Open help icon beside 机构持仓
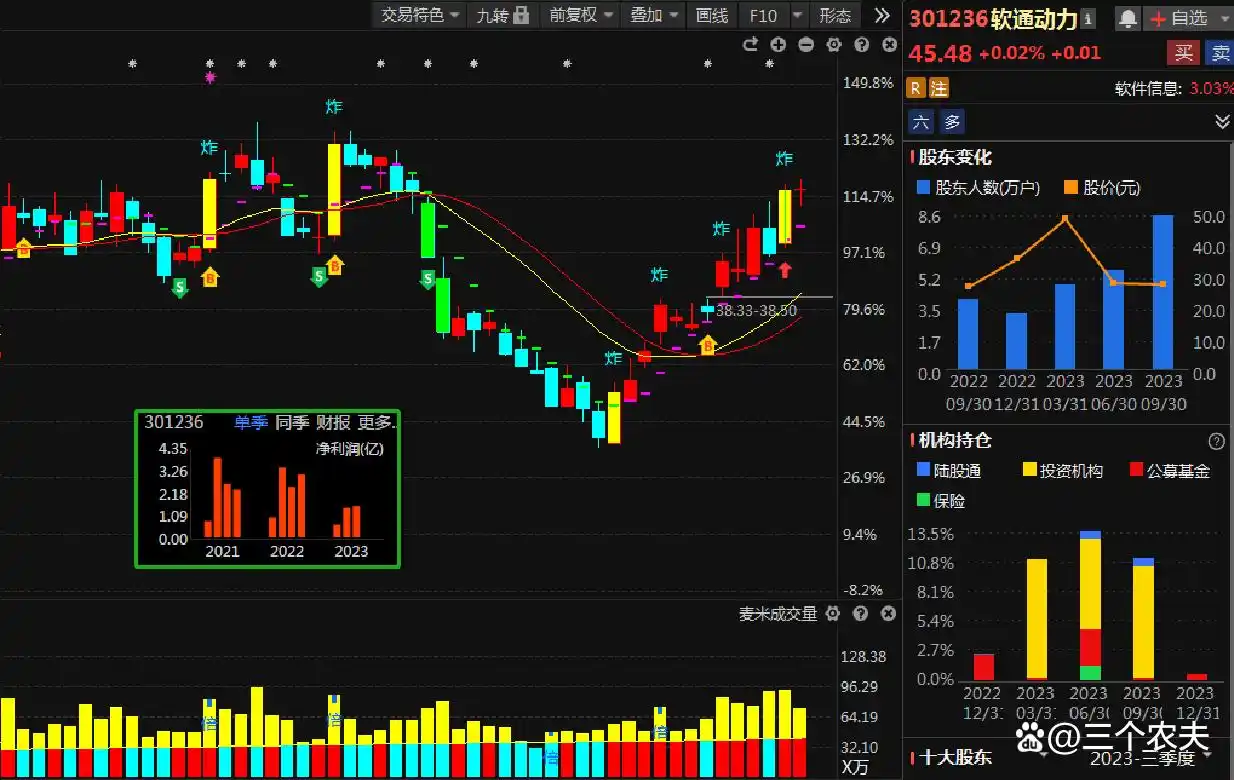Viewport: 1234px width, 780px height. pyautogui.click(x=1216, y=441)
